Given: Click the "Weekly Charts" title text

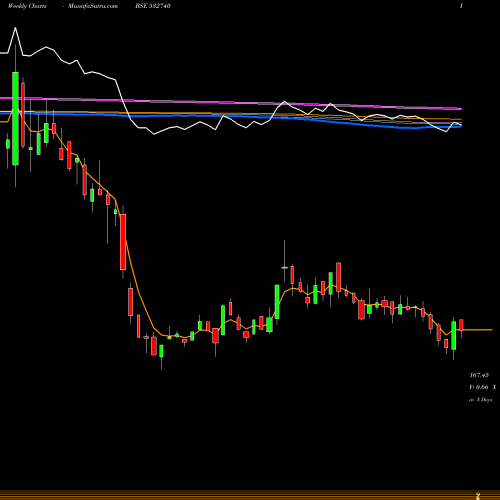Looking at the screenshot, I should click(27, 6).
